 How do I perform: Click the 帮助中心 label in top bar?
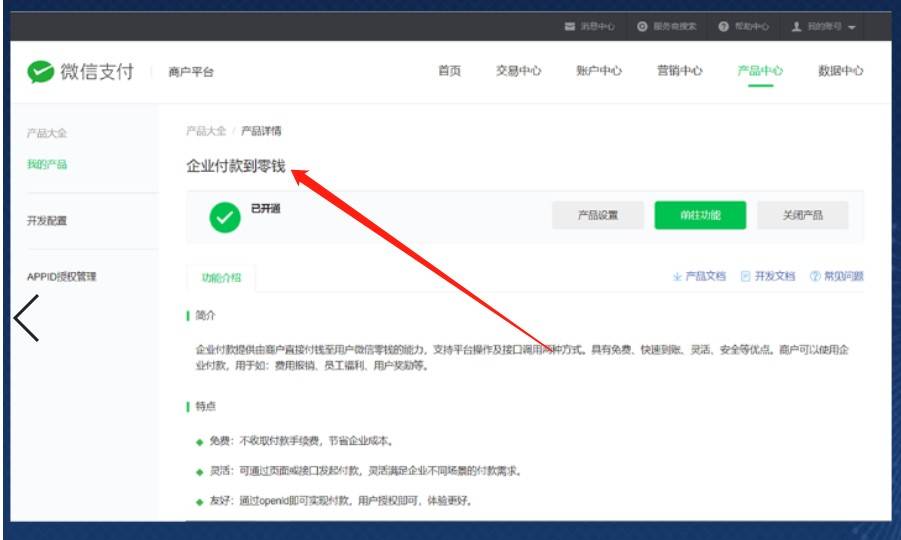(752, 26)
